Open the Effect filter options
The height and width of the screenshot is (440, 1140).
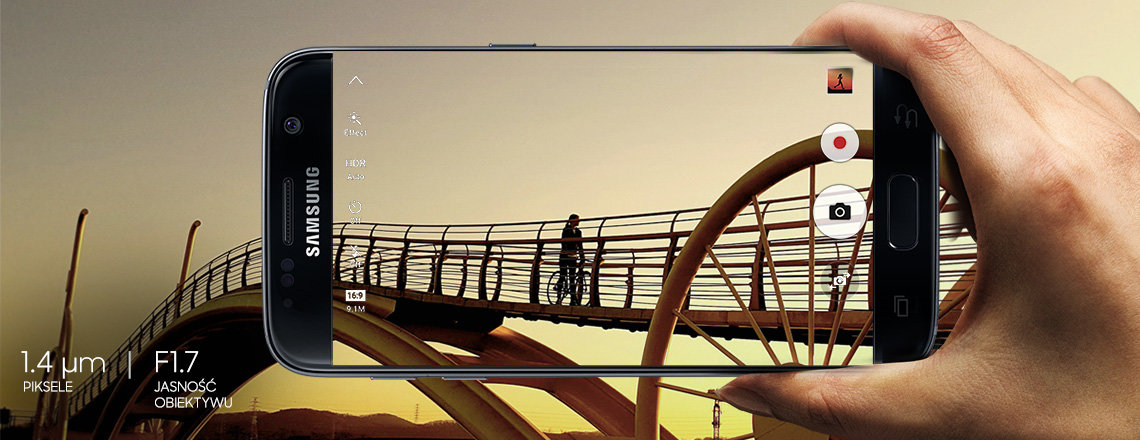click(x=355, y=122)
